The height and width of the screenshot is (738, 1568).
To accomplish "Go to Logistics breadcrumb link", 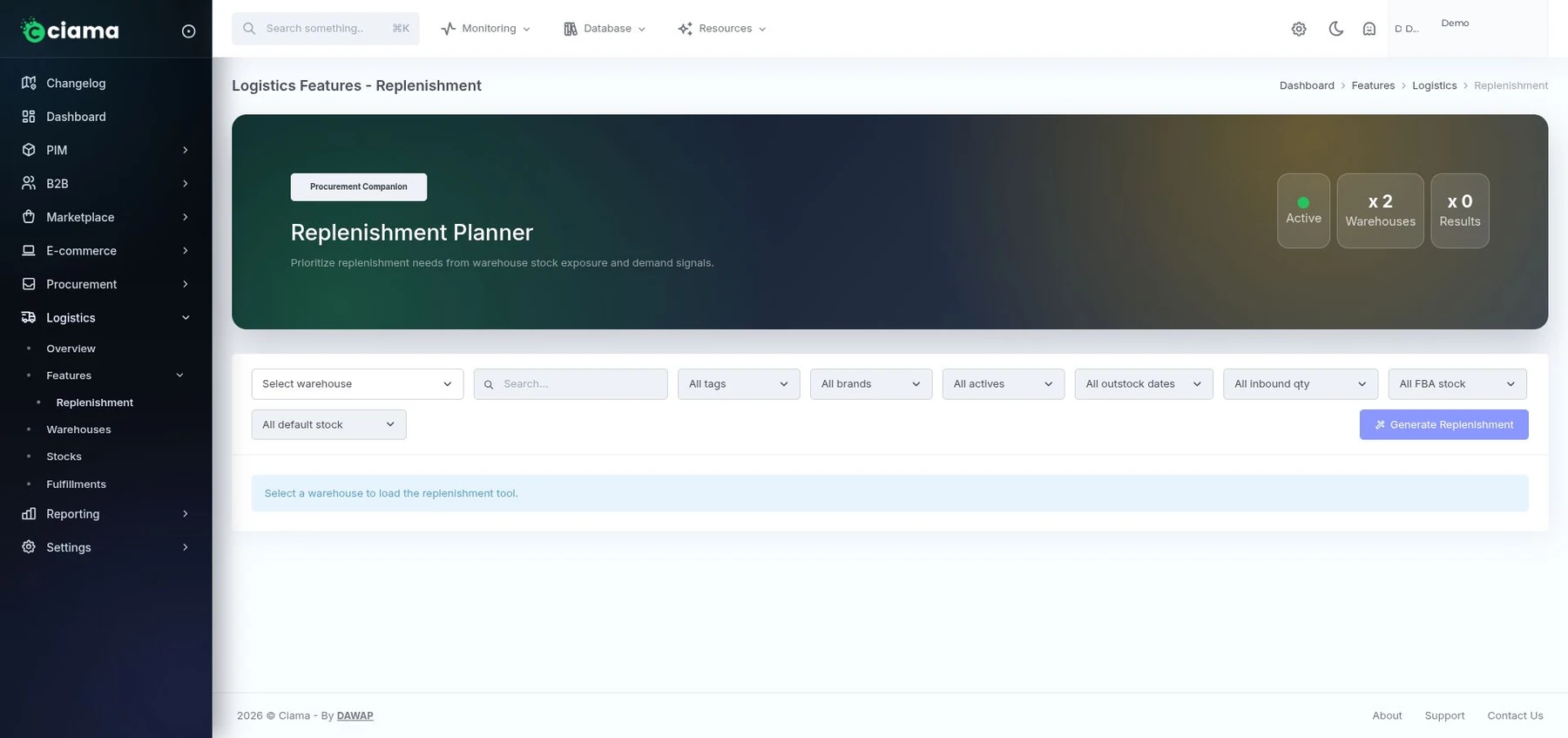I will 1434,85.
